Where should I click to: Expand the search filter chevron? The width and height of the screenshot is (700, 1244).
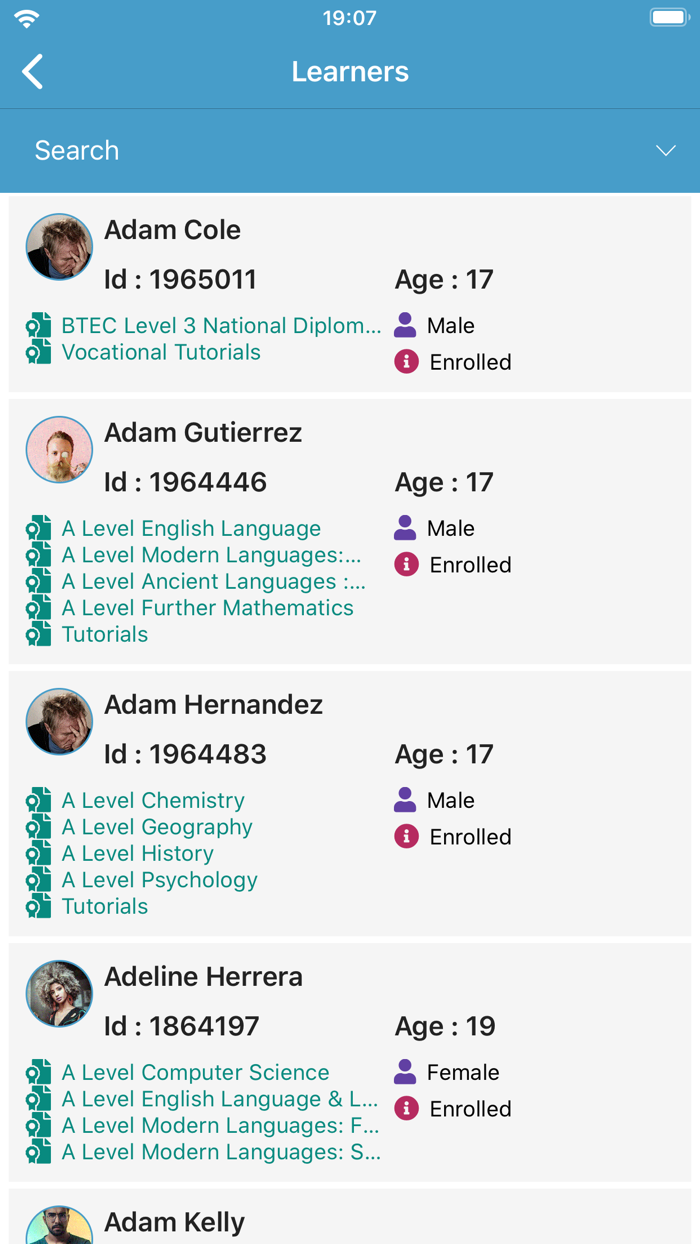(x=665, y=151)
